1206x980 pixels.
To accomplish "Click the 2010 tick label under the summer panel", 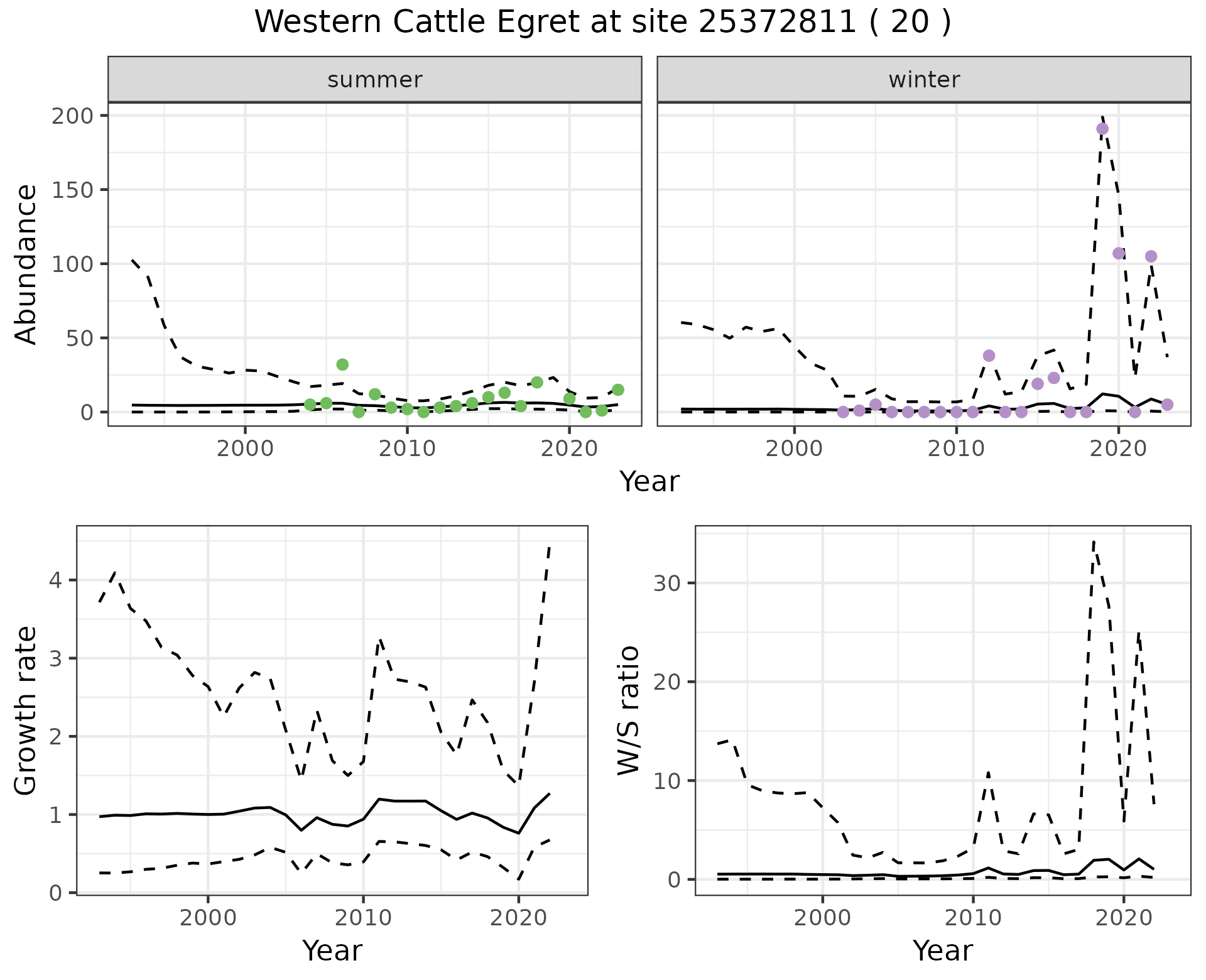I will coord(407,449).
